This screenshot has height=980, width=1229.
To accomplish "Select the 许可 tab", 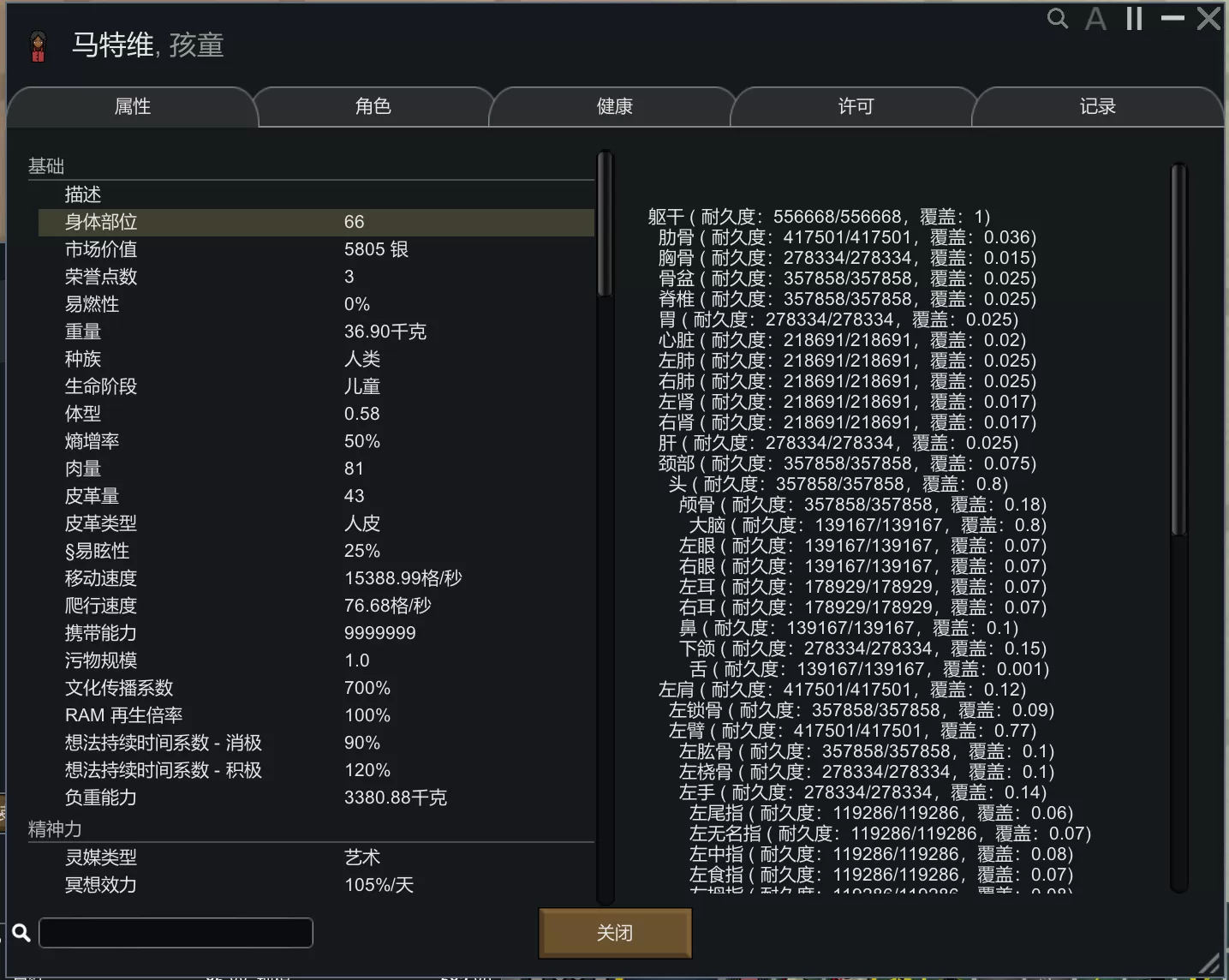I will tap(855, 107).
